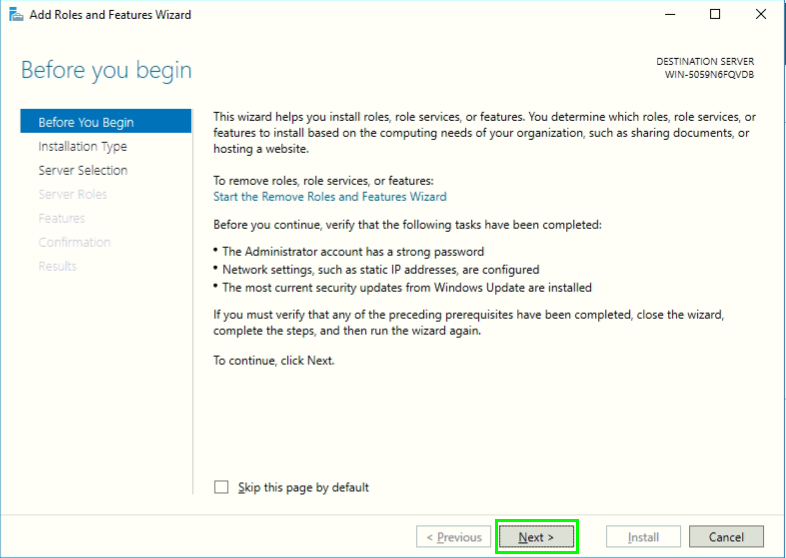Select the Confirmation step
Screen dimensions: 786x558
pyautogui.click(x=75, y=242)
